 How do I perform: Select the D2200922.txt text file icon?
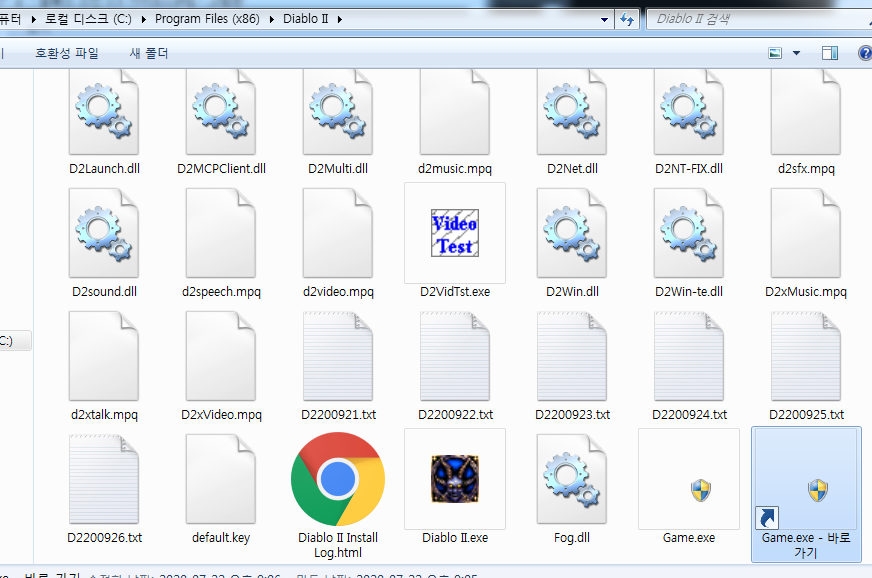(x=455, y=356)
